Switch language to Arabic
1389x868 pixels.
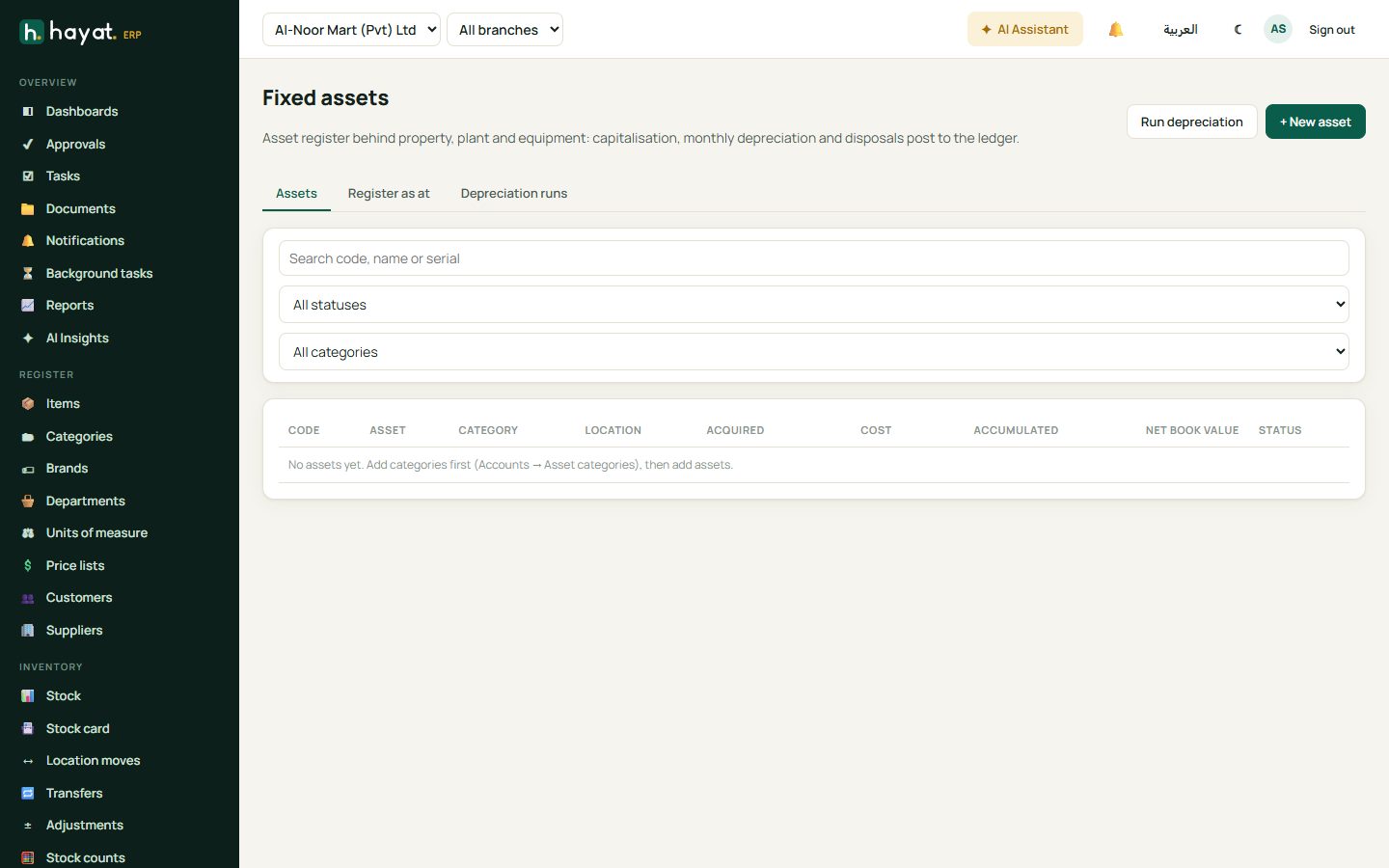tap(1180, 30)
